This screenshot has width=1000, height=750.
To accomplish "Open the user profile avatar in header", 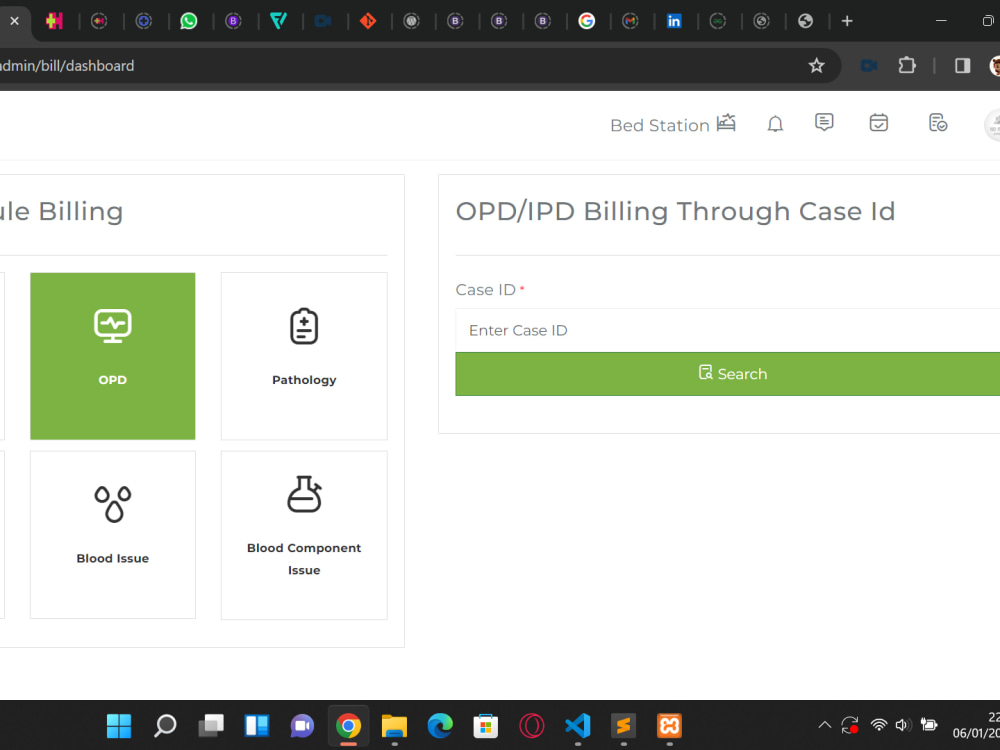I will 994,124.
